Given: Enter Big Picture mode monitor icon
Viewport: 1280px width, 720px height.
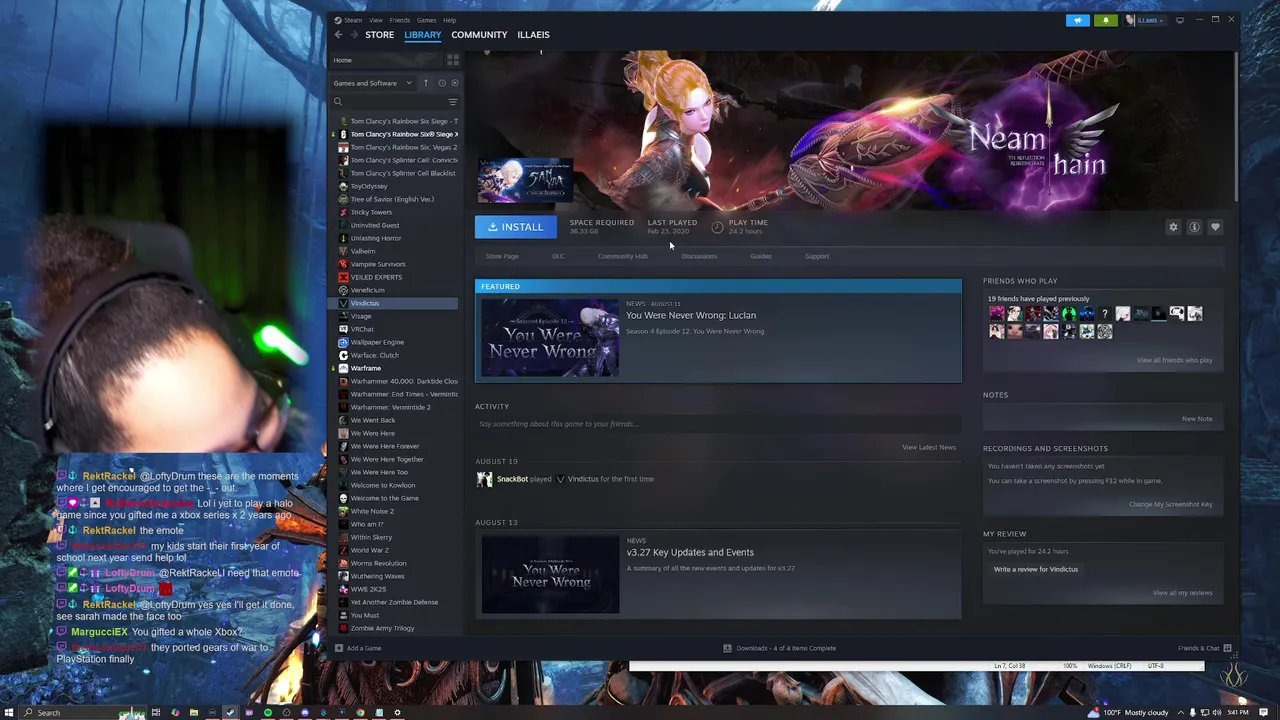Looking at the screenshot, I should [1180, 20].
